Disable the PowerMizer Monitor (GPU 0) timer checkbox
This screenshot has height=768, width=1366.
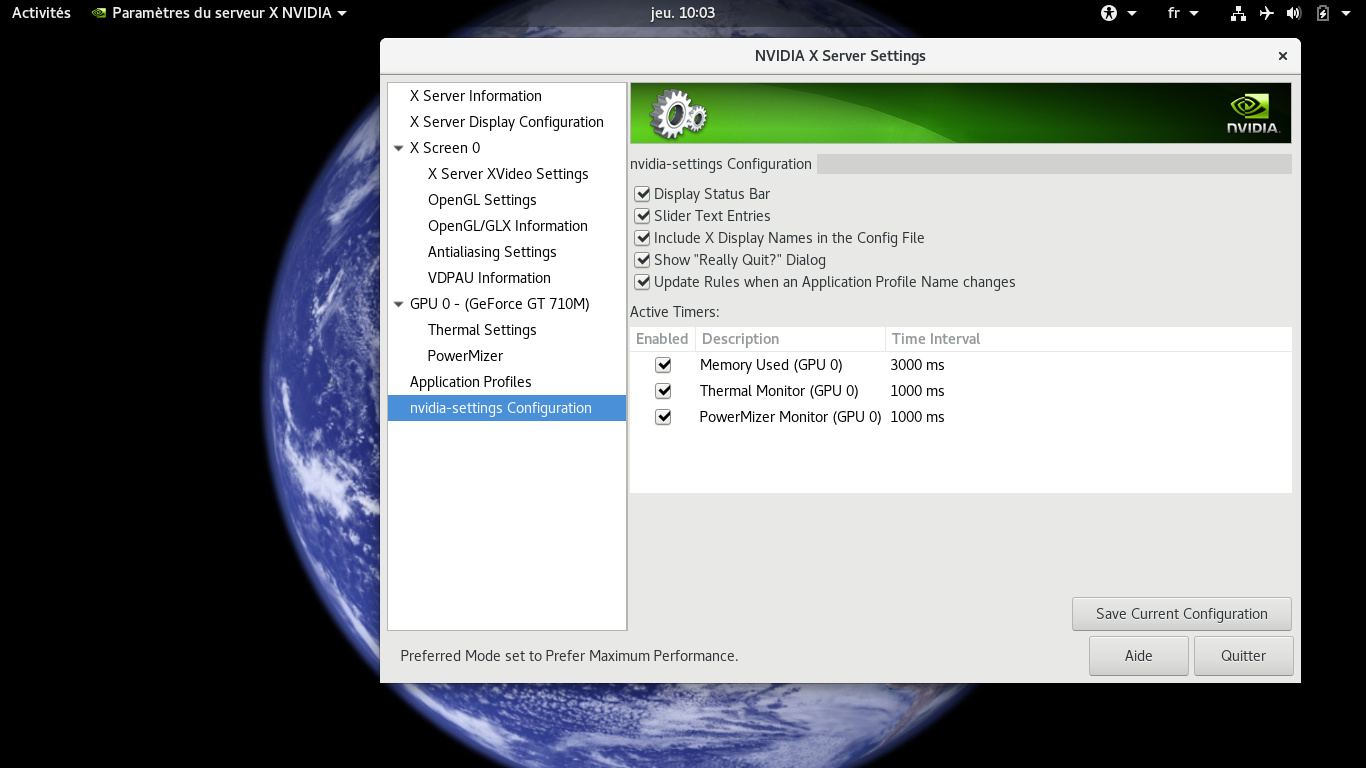pos(663,417)
